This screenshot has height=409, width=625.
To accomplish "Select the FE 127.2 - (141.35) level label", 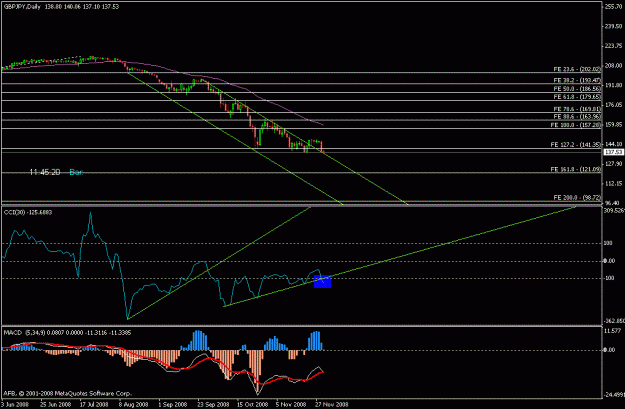I will click(x=576, y=145).
